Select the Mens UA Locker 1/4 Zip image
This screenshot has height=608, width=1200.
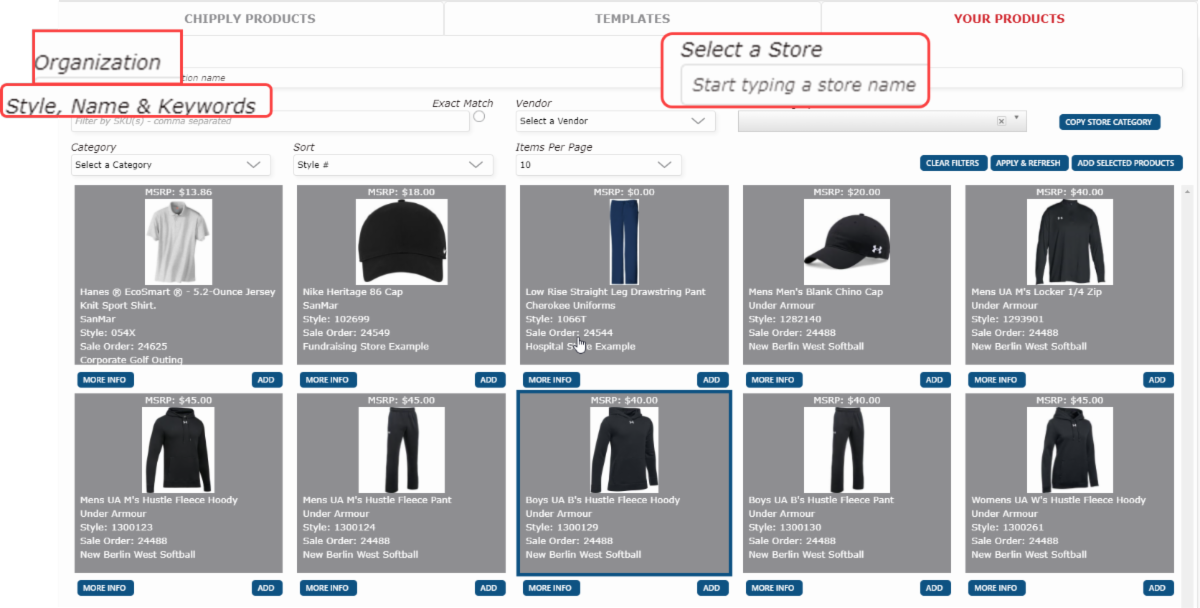tap(1070, 241)
